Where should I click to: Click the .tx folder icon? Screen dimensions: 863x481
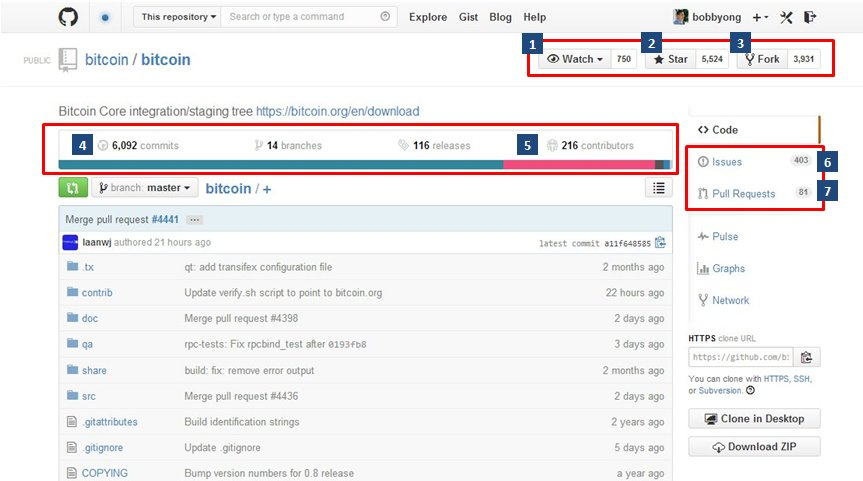72,266
